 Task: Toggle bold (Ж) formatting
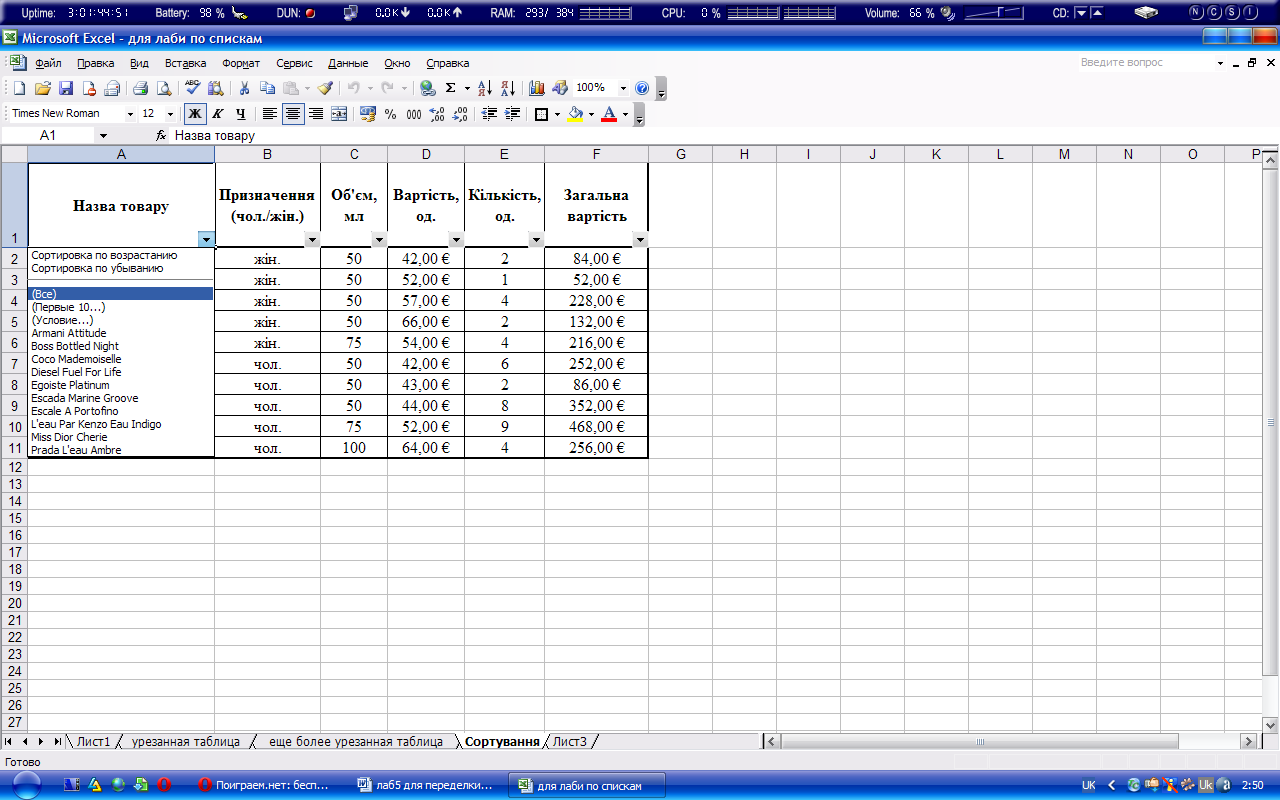click(195, 114)
